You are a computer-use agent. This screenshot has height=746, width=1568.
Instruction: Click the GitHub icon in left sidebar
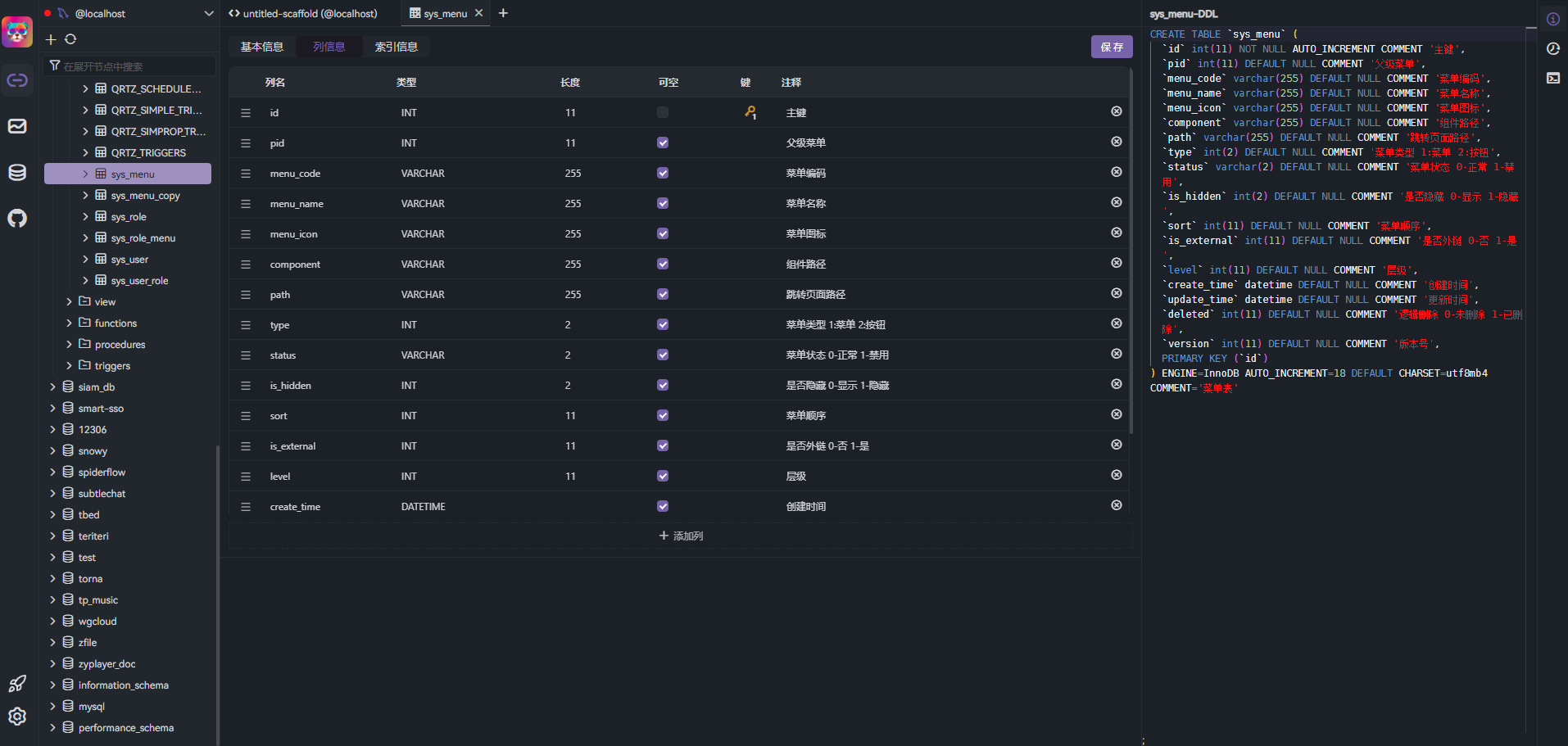pos(17,219)
